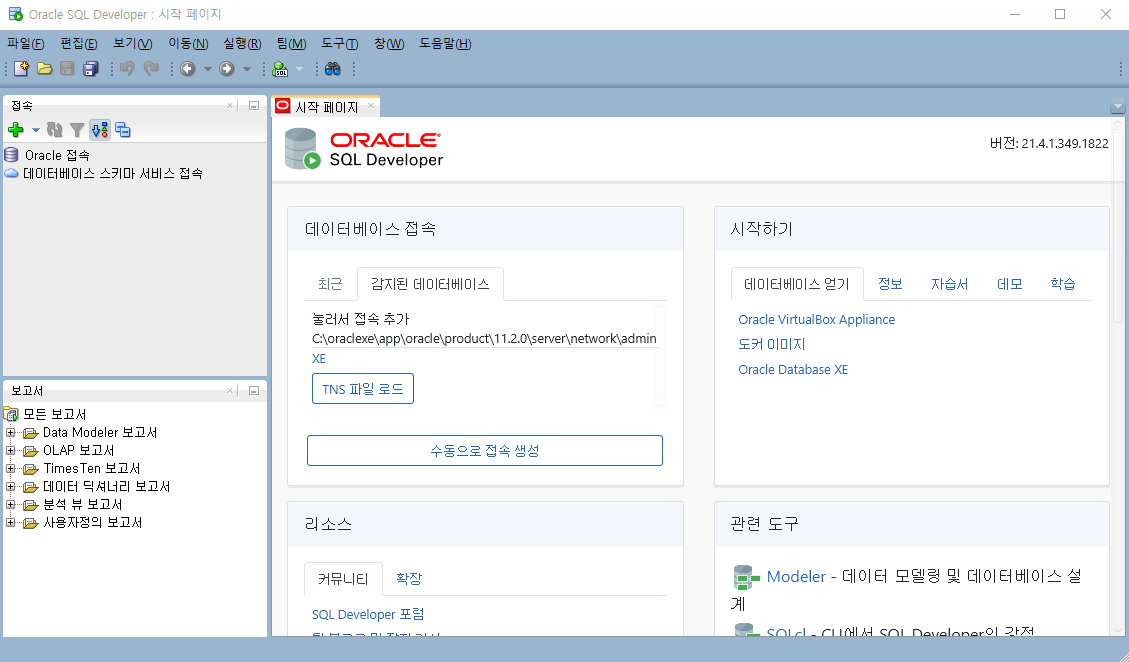
Task: Switch to the 정보 tab
Action: pos(890,284)
